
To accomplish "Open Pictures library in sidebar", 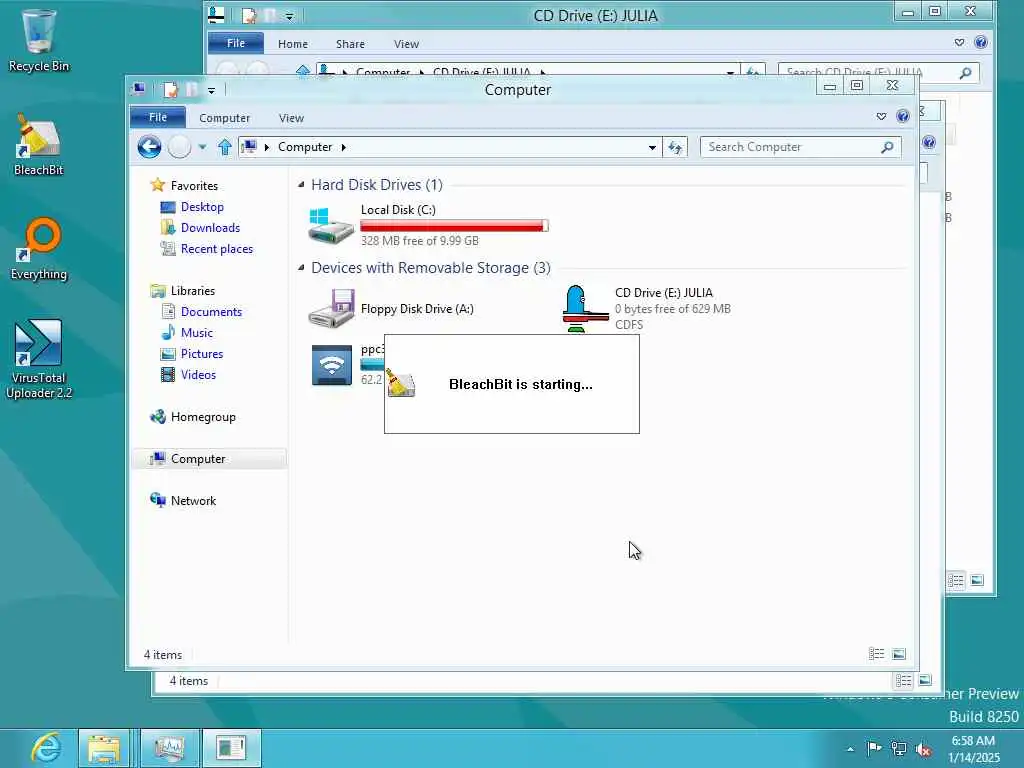I will click(202, 353).
